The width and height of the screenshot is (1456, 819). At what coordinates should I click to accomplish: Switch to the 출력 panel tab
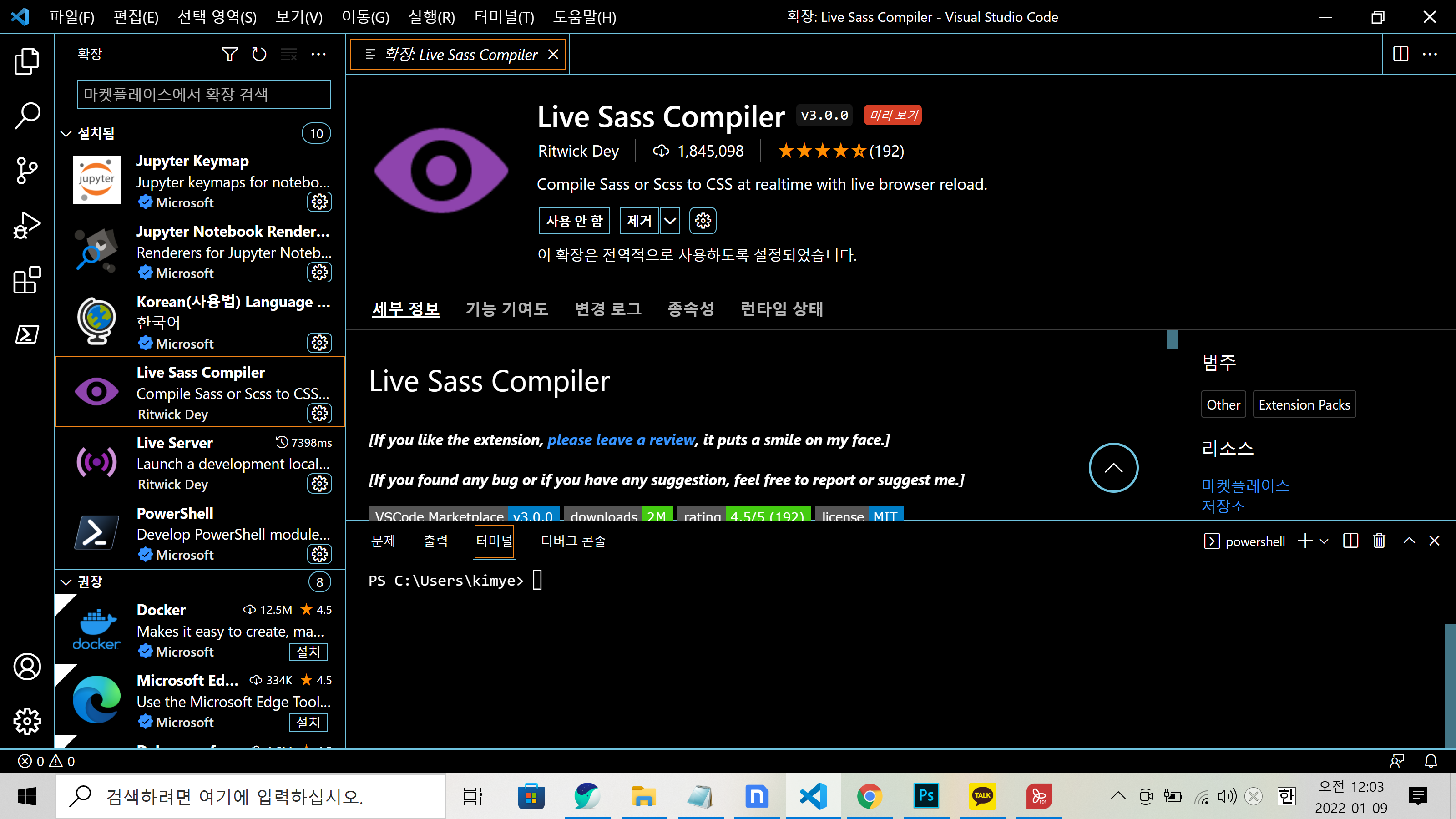pyautogui.click(x=435, y=541)
